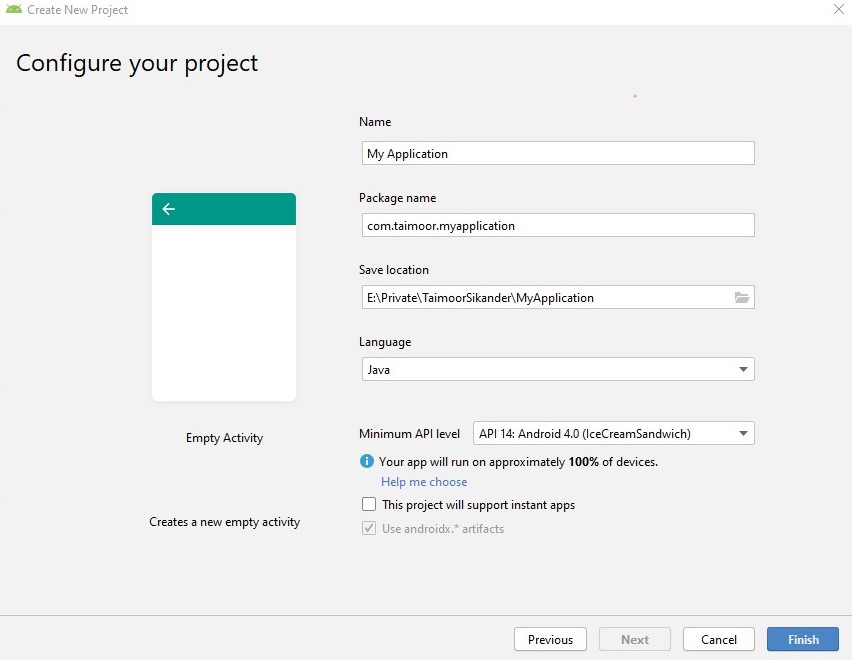Click the Android logo in the title bar

(12, 10)
